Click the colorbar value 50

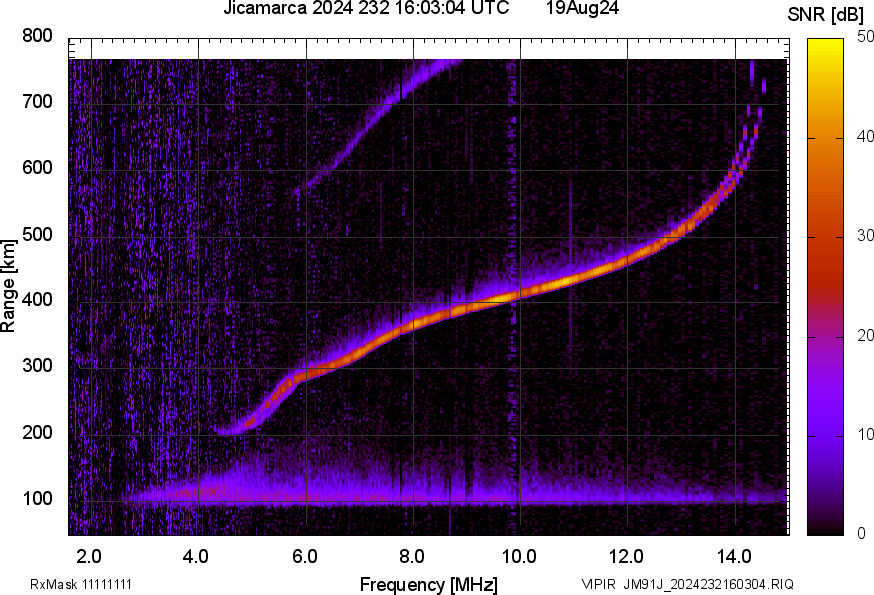866,37
